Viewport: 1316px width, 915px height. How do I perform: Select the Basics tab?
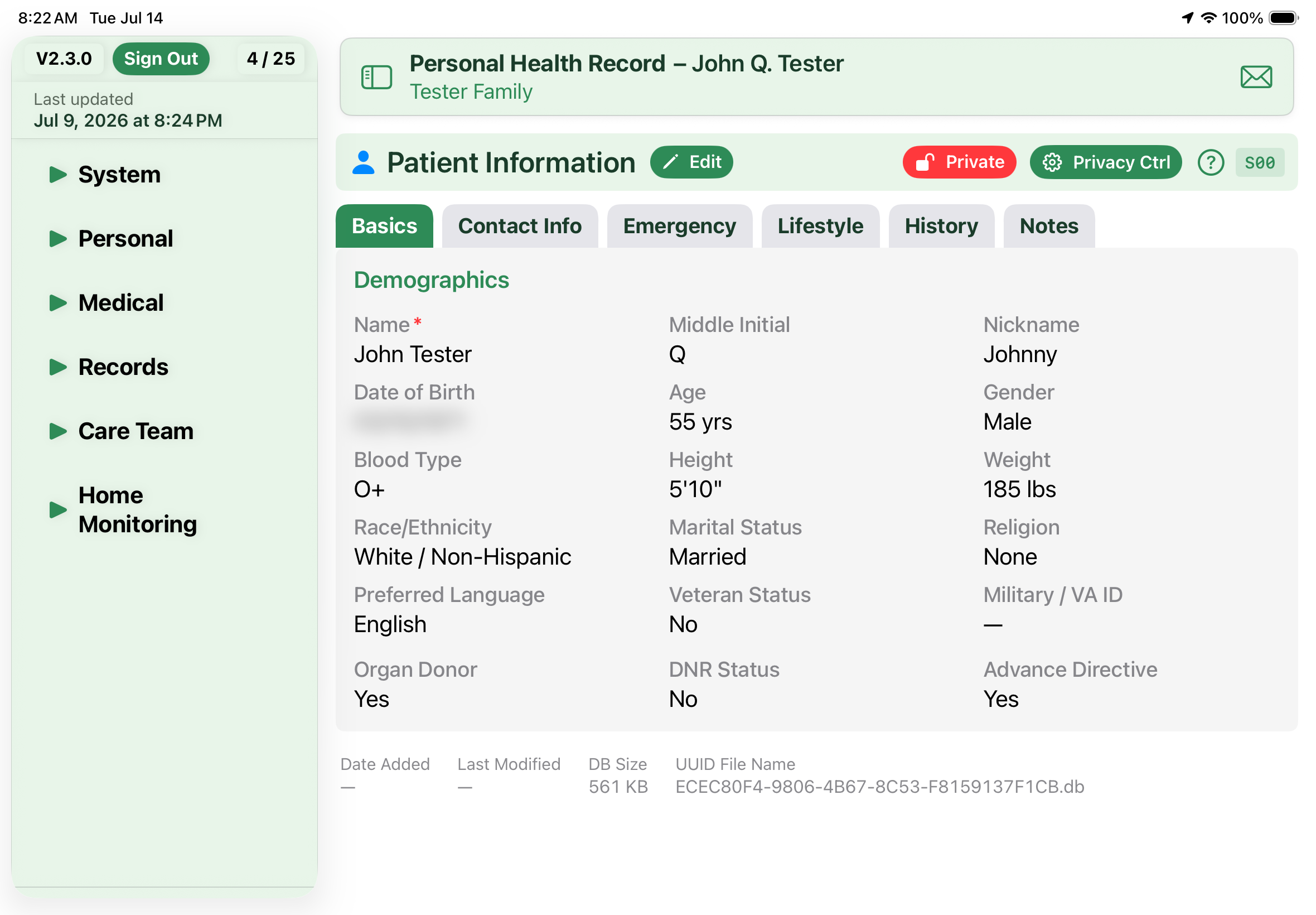pos(384,226)
